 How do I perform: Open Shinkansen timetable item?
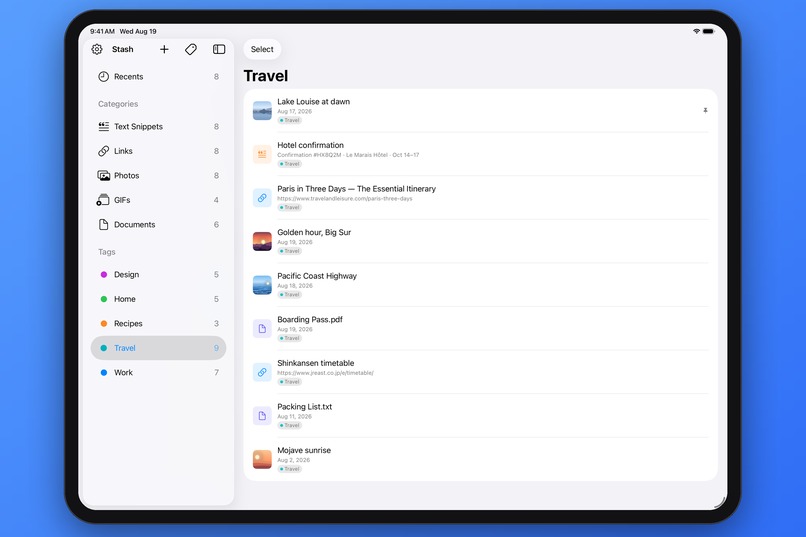pos(481,373)
